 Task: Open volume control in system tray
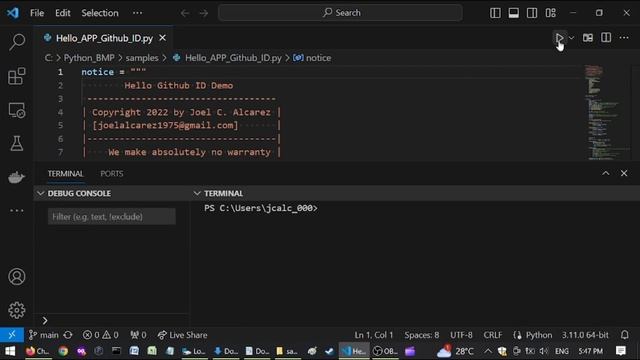(x=543, y=351)
